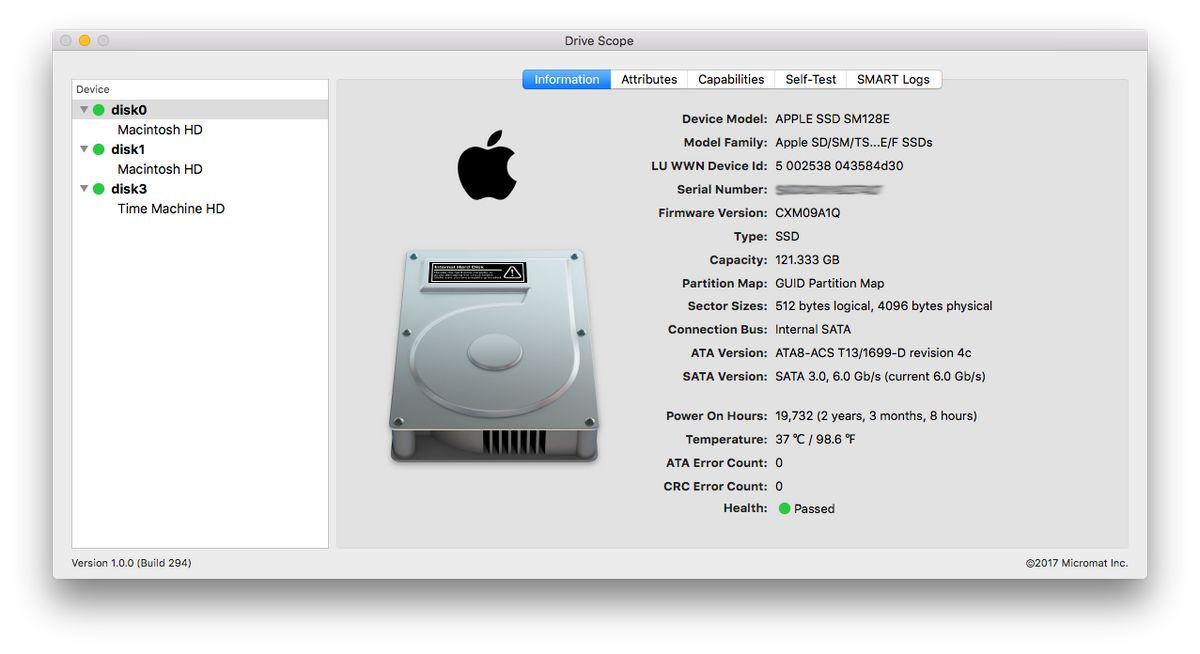Minimize the Drive Scope window
Viewport: 1200px width, 654px height.
coord(84,41)
